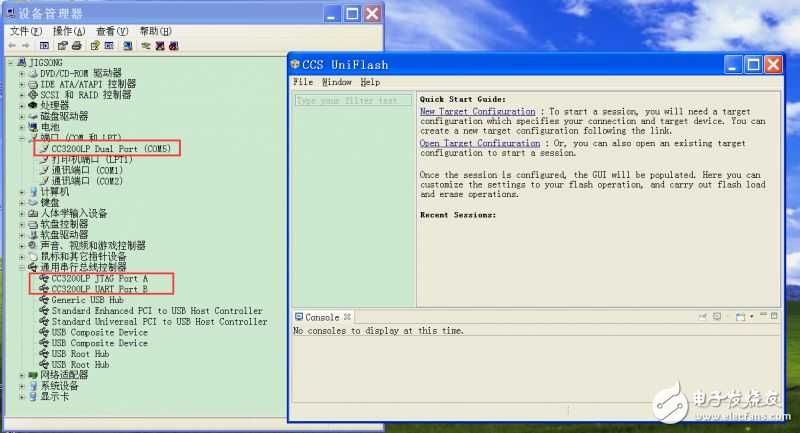Expand the 网络适配器 node
The height and width of the screenshot is (433, 800).
tap(22, 375)
